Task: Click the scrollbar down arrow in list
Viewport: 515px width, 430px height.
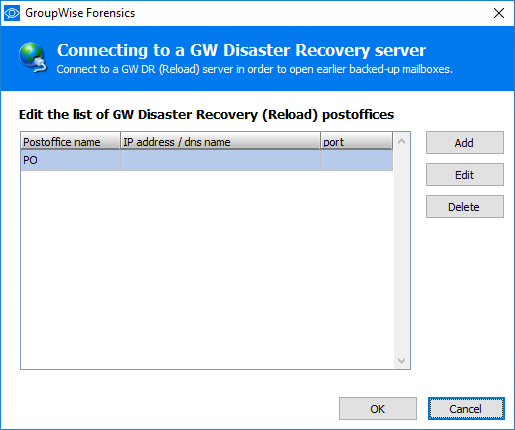Action: [402, 361]
